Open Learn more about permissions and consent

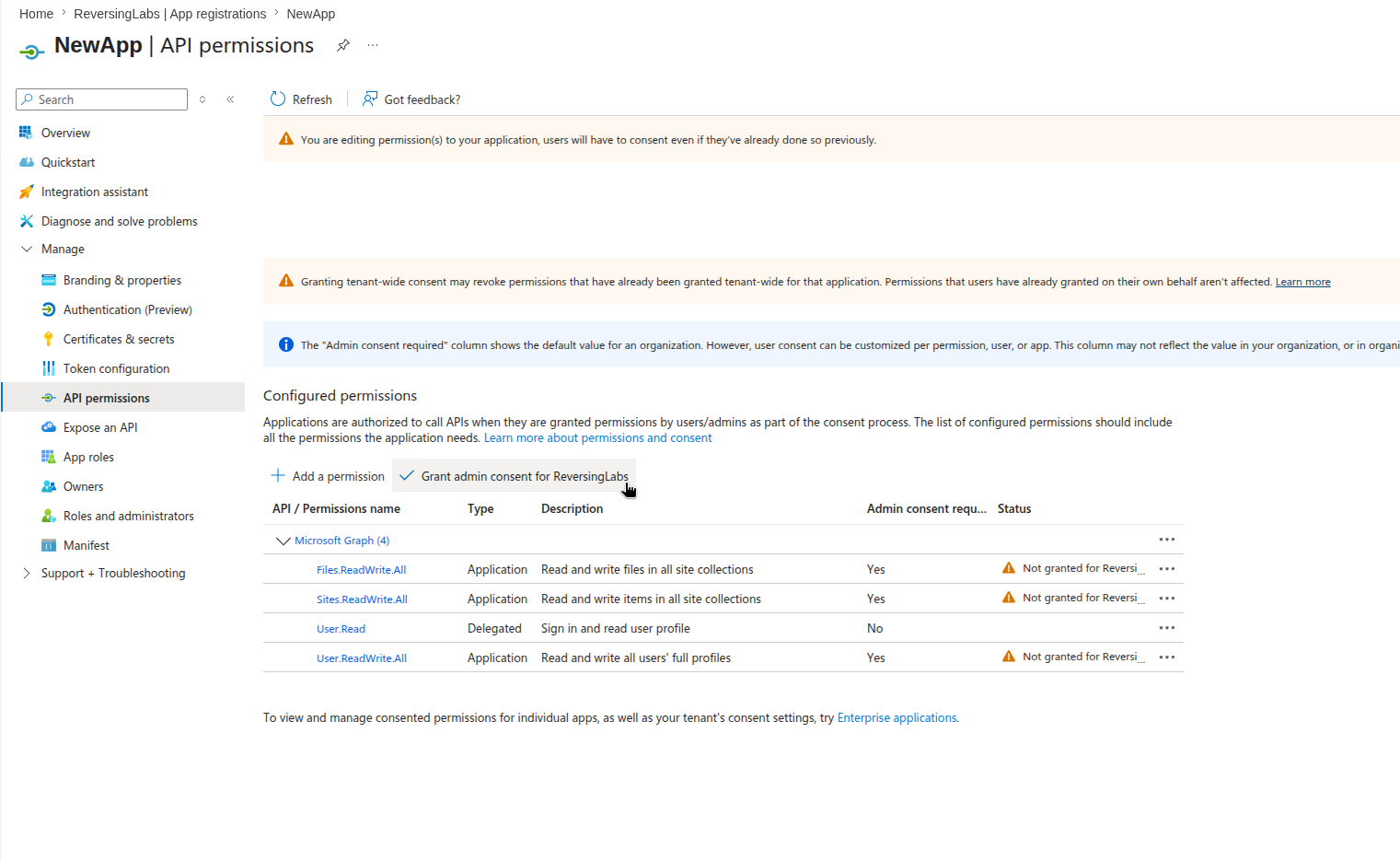(x=598, y=437)
